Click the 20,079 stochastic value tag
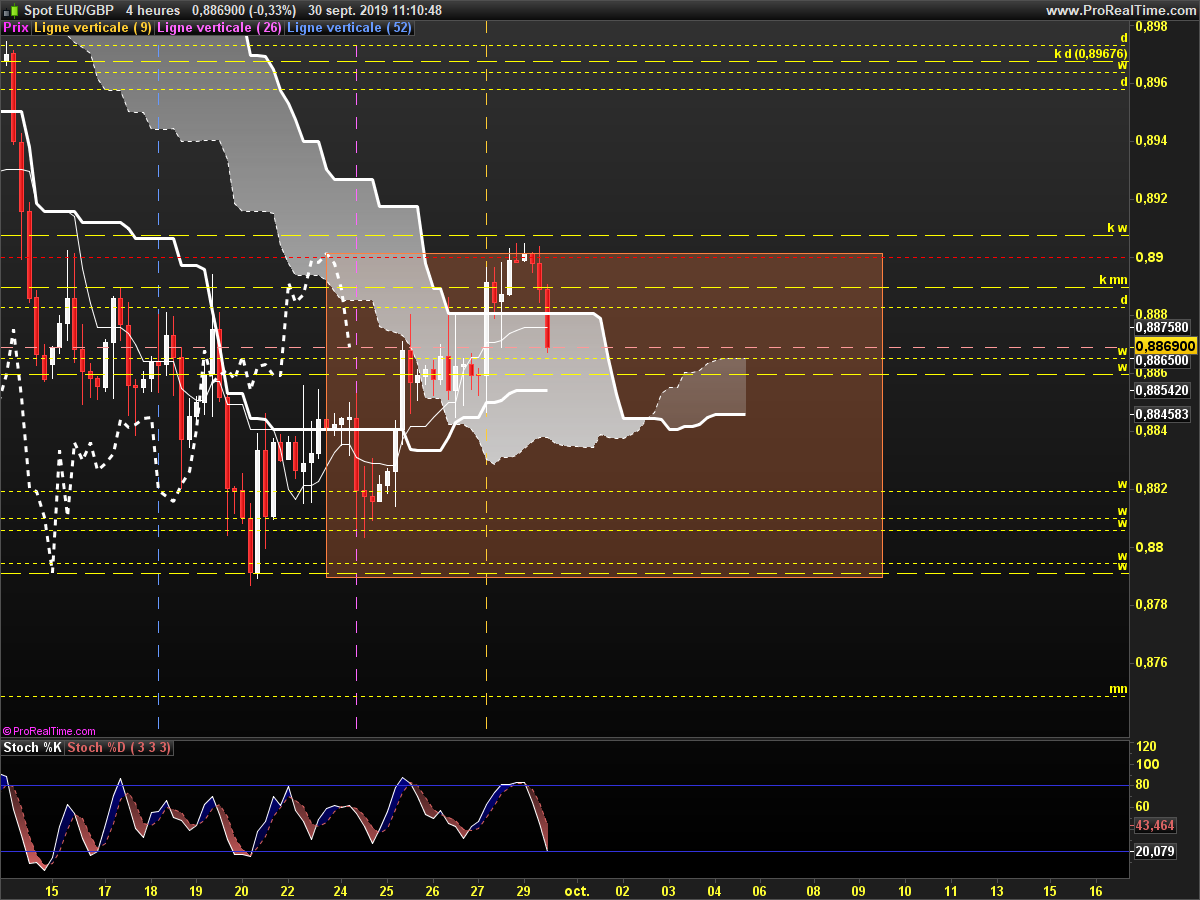 point(1156,851)
